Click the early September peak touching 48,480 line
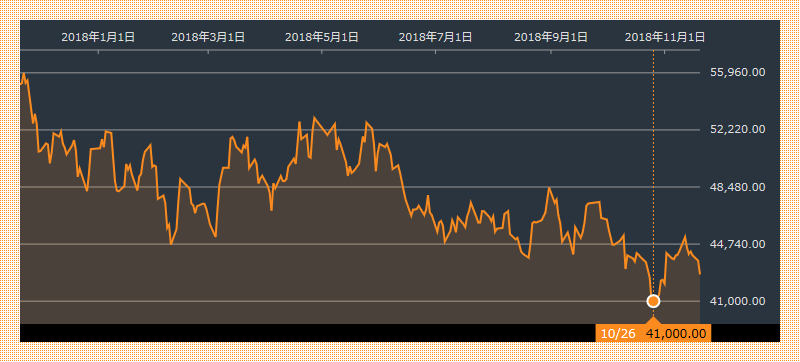This screenshot has height=362, width=800. click(549, 189)
